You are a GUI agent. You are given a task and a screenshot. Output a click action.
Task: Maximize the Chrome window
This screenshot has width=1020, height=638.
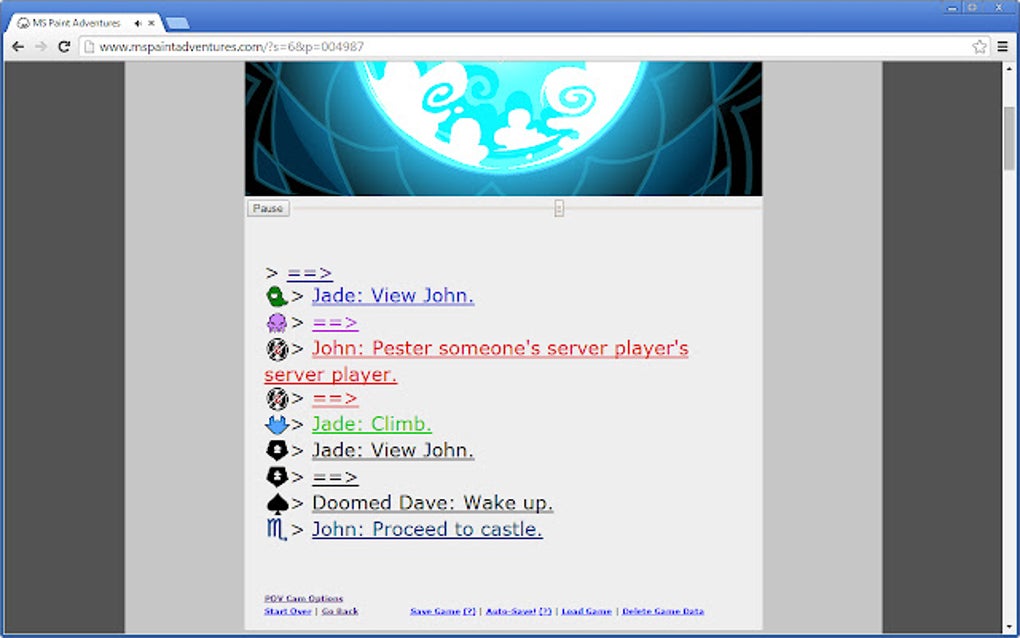point(972,8)
